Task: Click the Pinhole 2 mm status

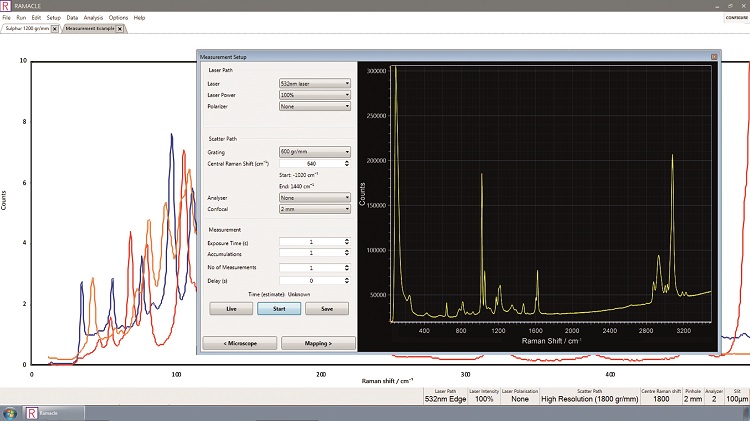Action: 693,396
